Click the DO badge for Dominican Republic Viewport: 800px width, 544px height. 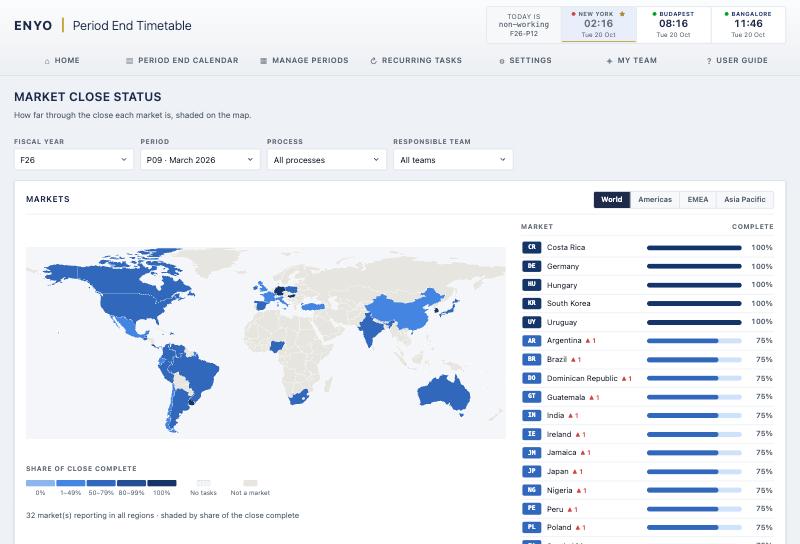[532, 378]
